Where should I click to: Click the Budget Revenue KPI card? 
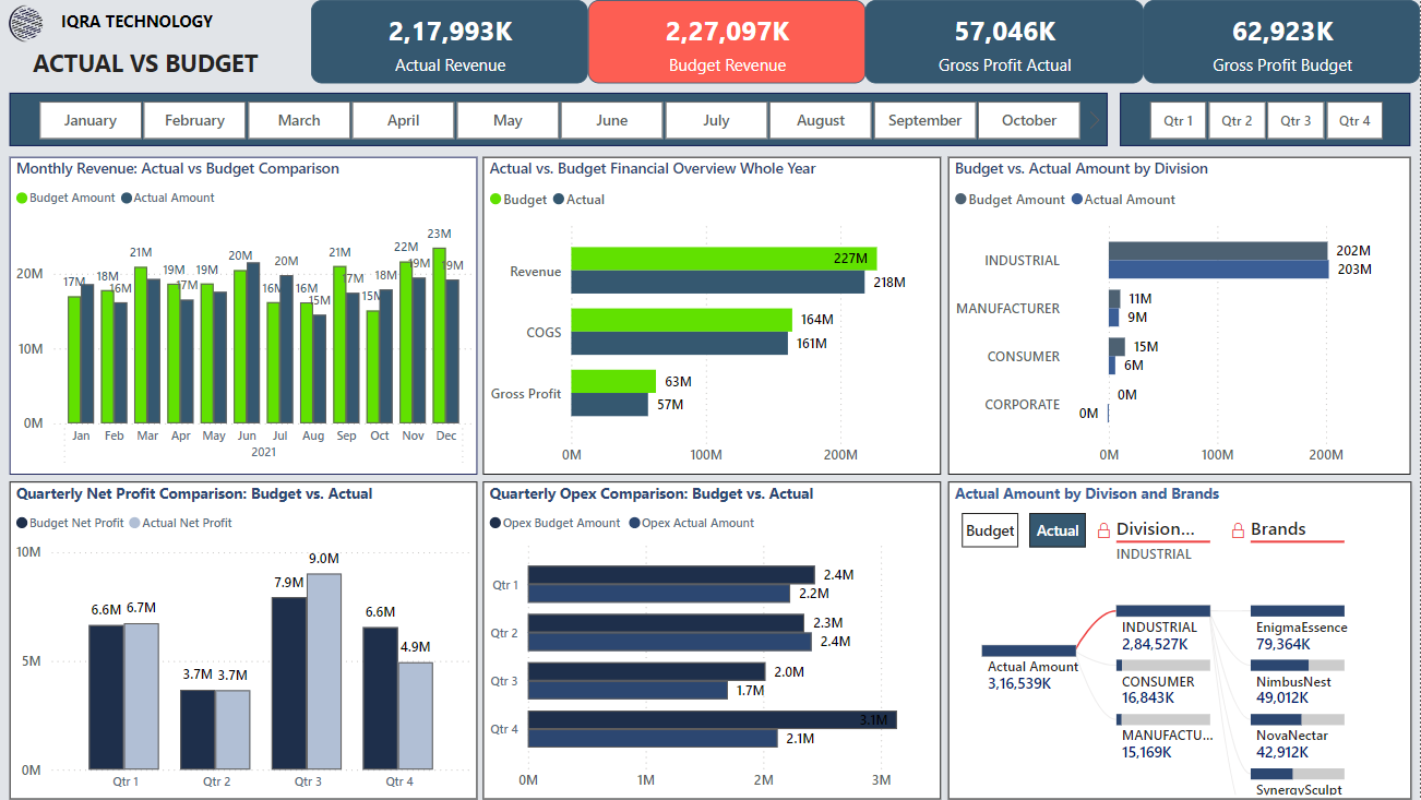[729, 40]
